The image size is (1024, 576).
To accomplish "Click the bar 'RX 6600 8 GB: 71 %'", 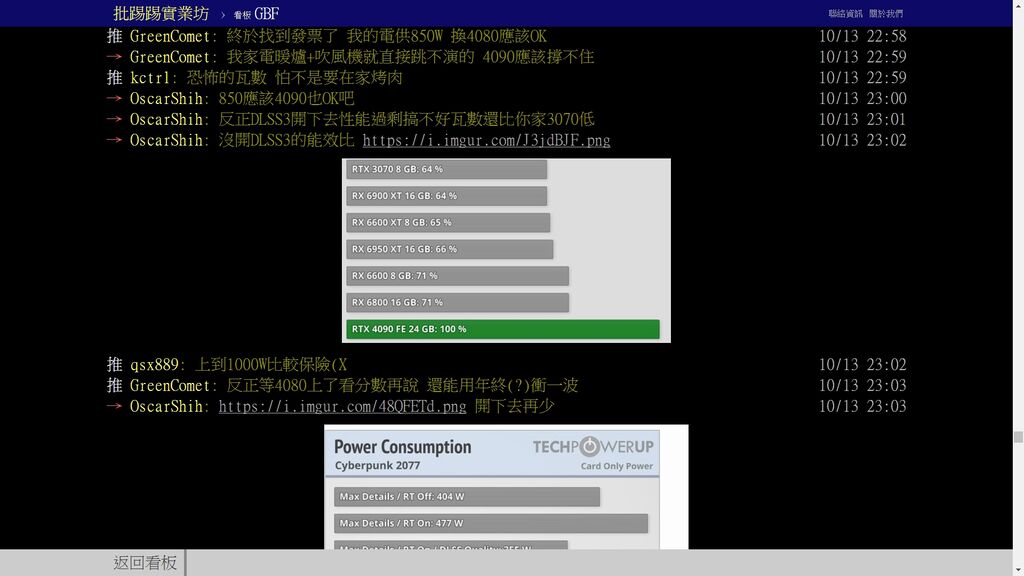I will 458,276.
